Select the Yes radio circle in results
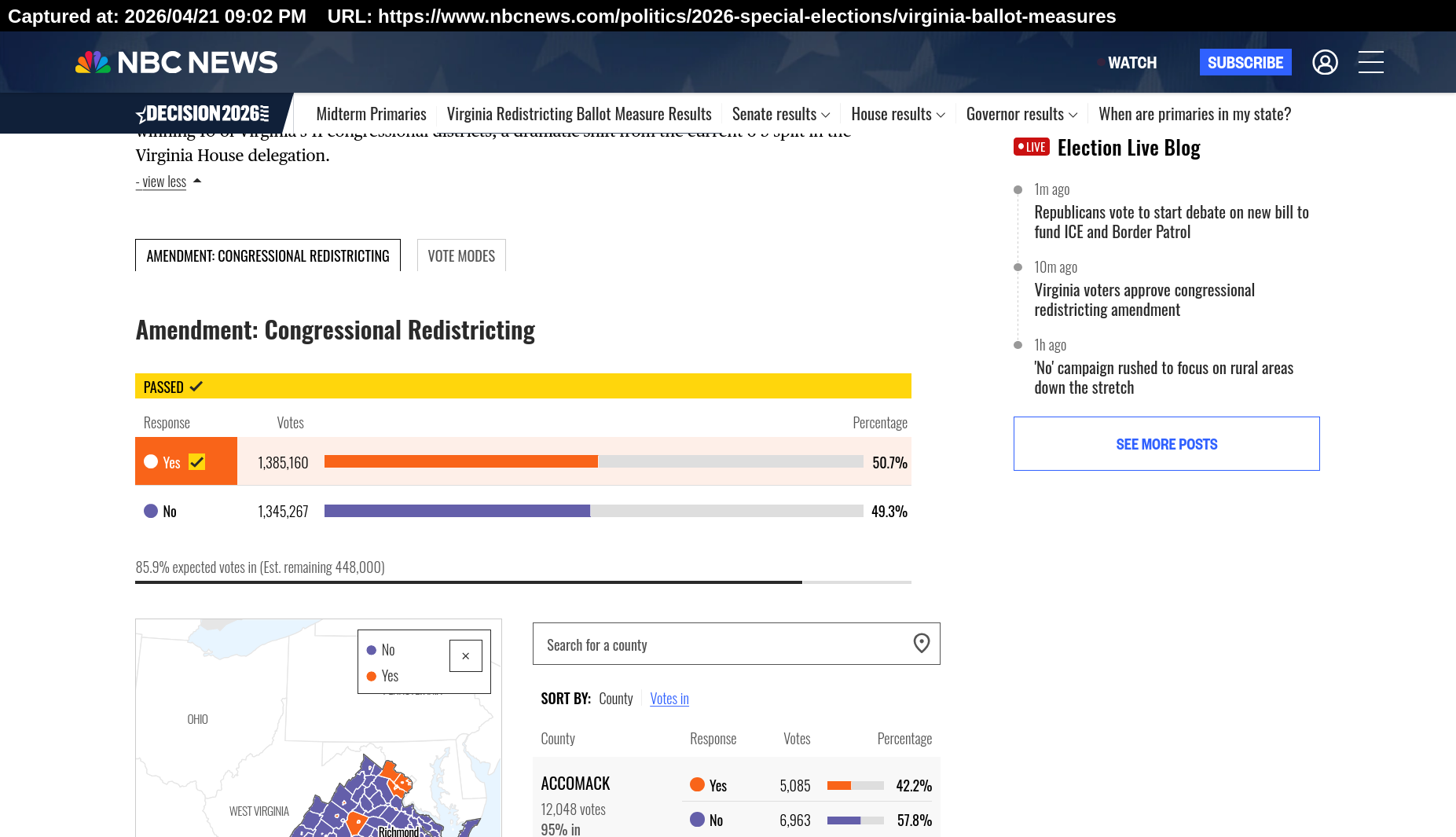 pos(151,462)
